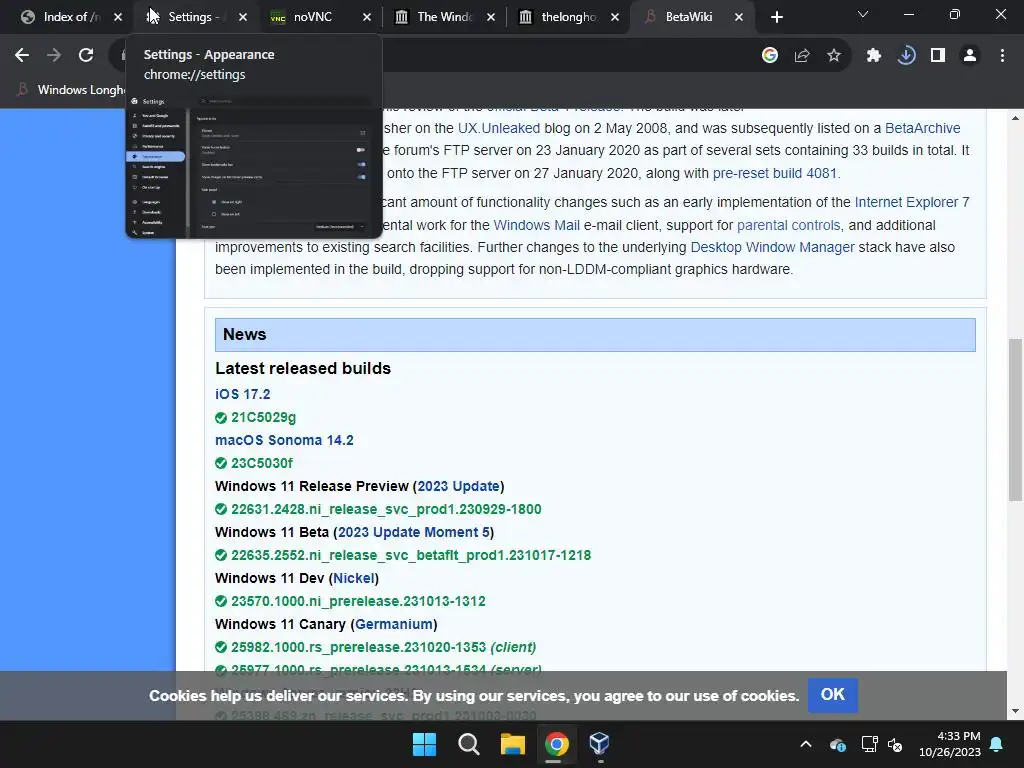1024x768 pixels.
Task: Open the network tray icon
Action: pos(869,744)
